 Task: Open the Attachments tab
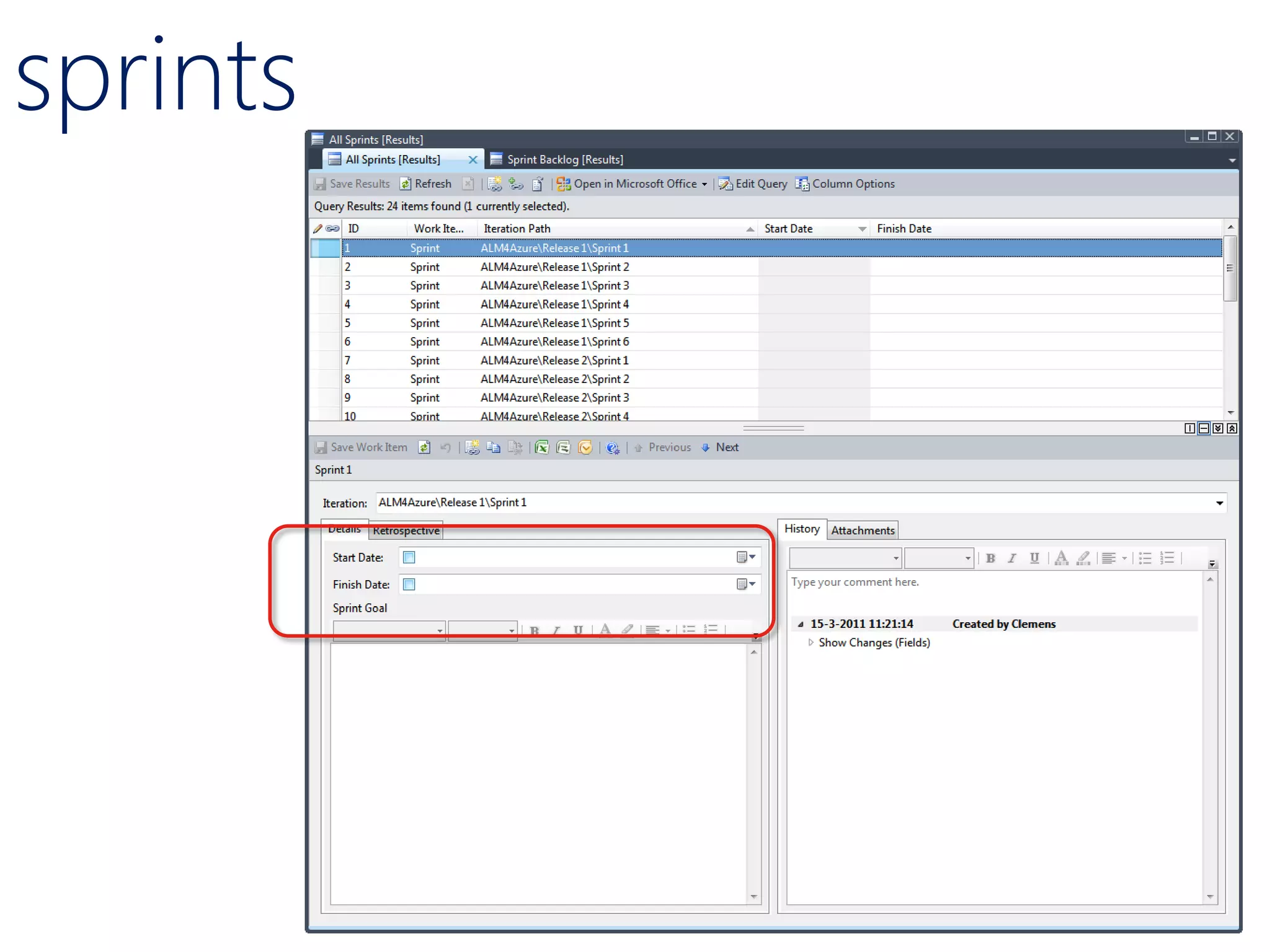click(863, 530)
